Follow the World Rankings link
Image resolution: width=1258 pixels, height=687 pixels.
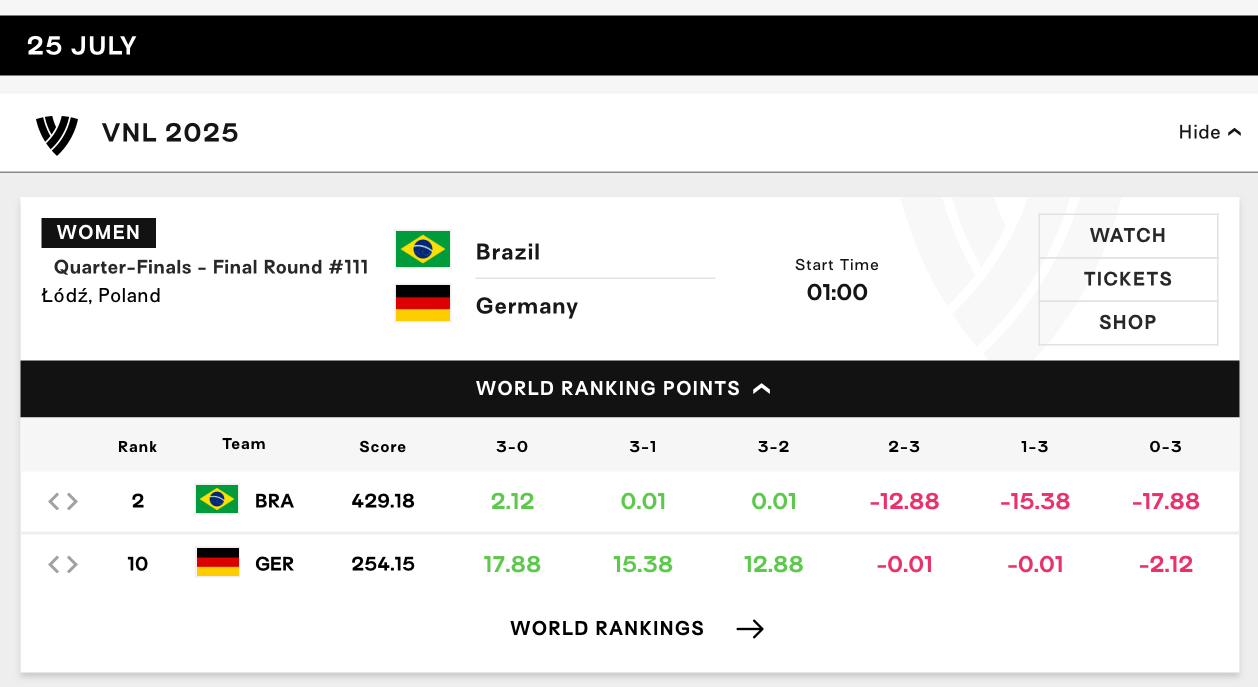tap(607, 628)
